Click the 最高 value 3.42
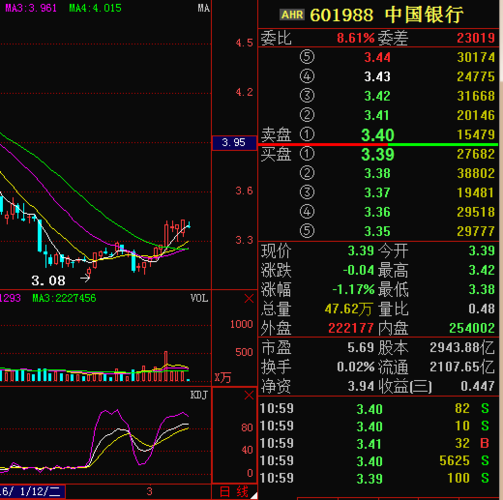The image size is (503, 500). [x=482, y=270]
